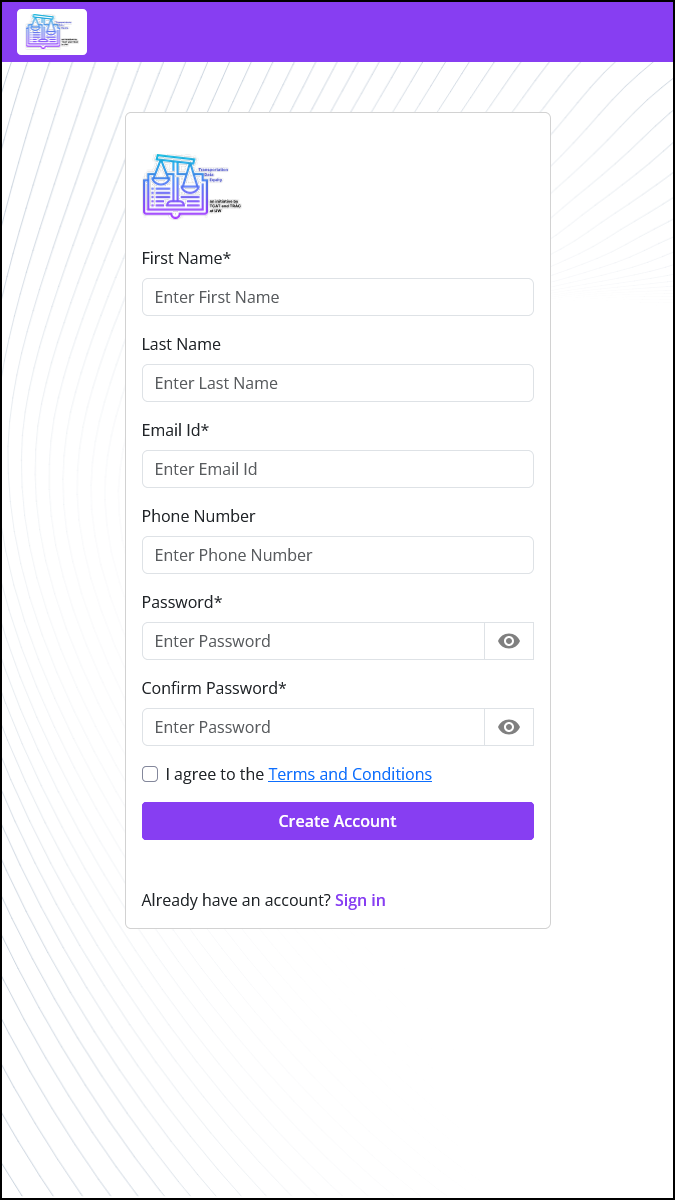The height and width of the screenshot is (1200, 675).
Task: Click the Confirm Password input box
Action: coord(313,727)
